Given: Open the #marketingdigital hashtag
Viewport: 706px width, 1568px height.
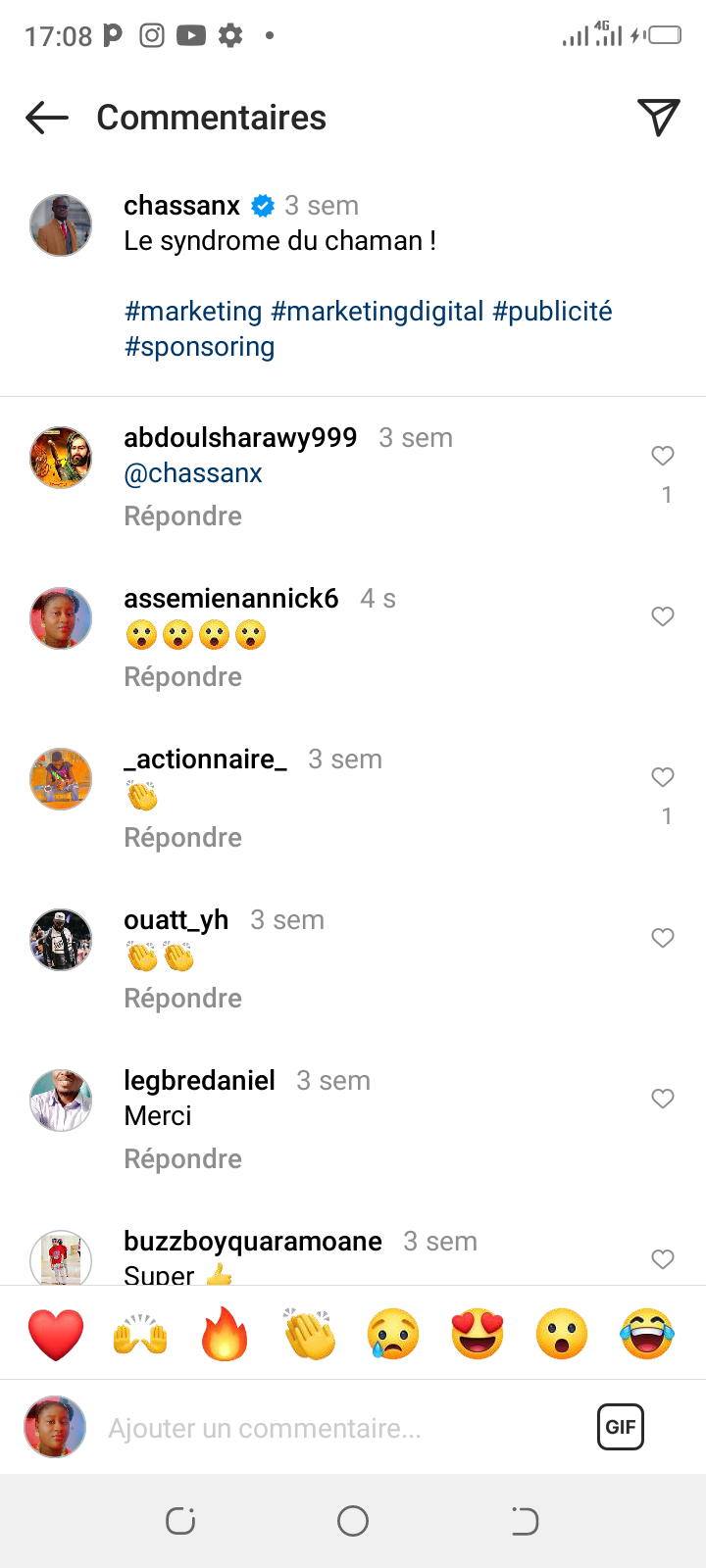Looking at the screenshot, I should pyautogui.click(x=378, y=312).
